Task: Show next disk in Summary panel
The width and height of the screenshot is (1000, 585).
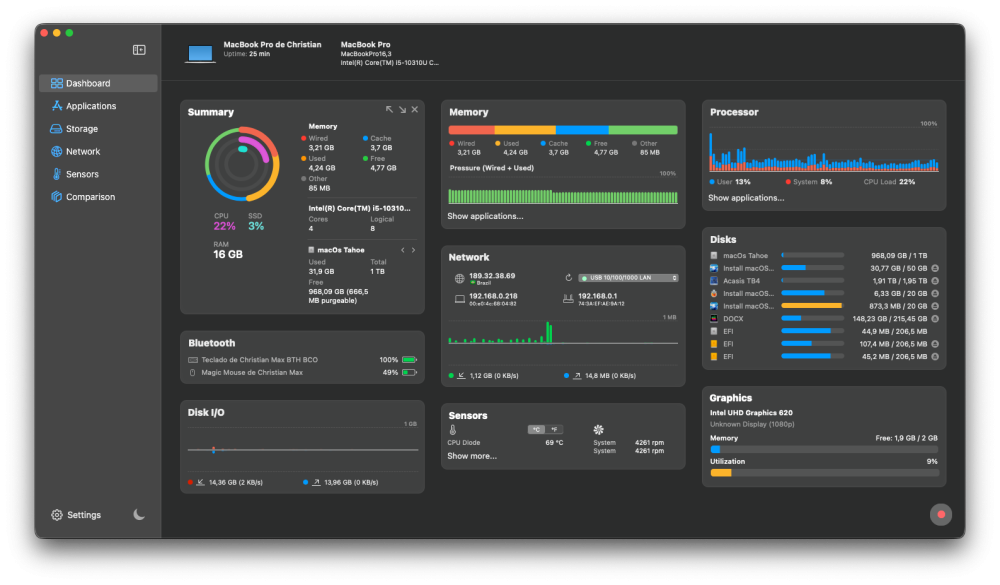Action: tap(413, 250)
